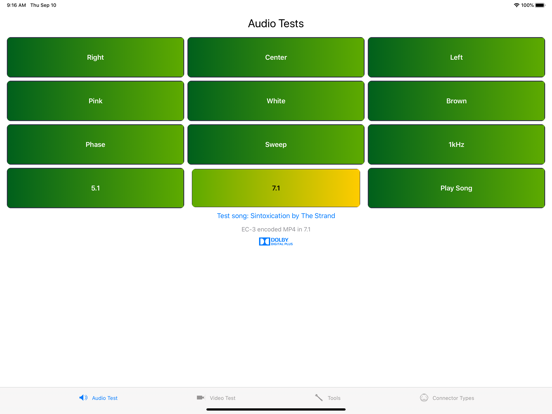Viewport: 552px width, 414px height.
Task: Open the Tools tab
Action: coord(327,398)
